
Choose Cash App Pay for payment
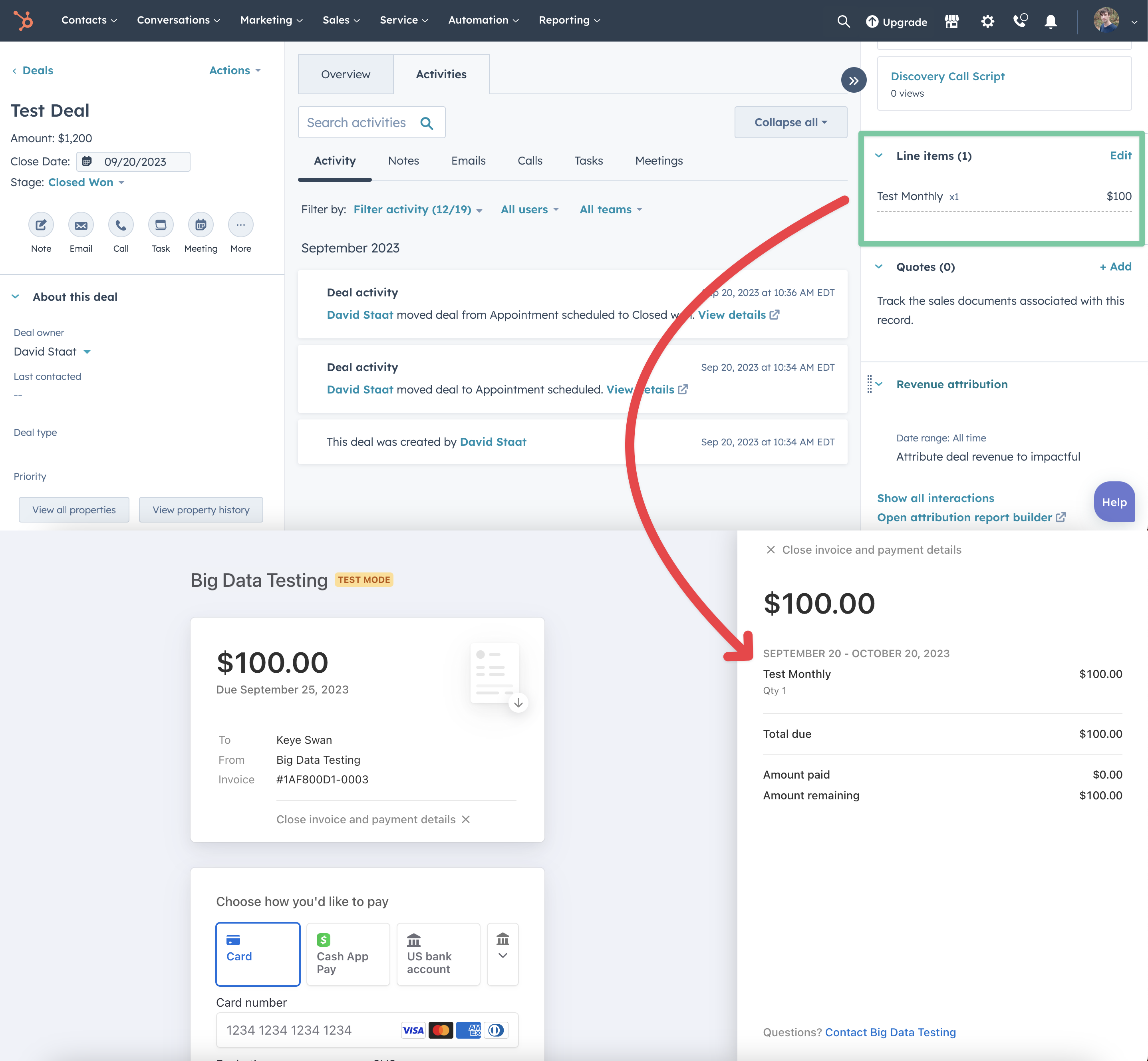[x=348, y=954]
